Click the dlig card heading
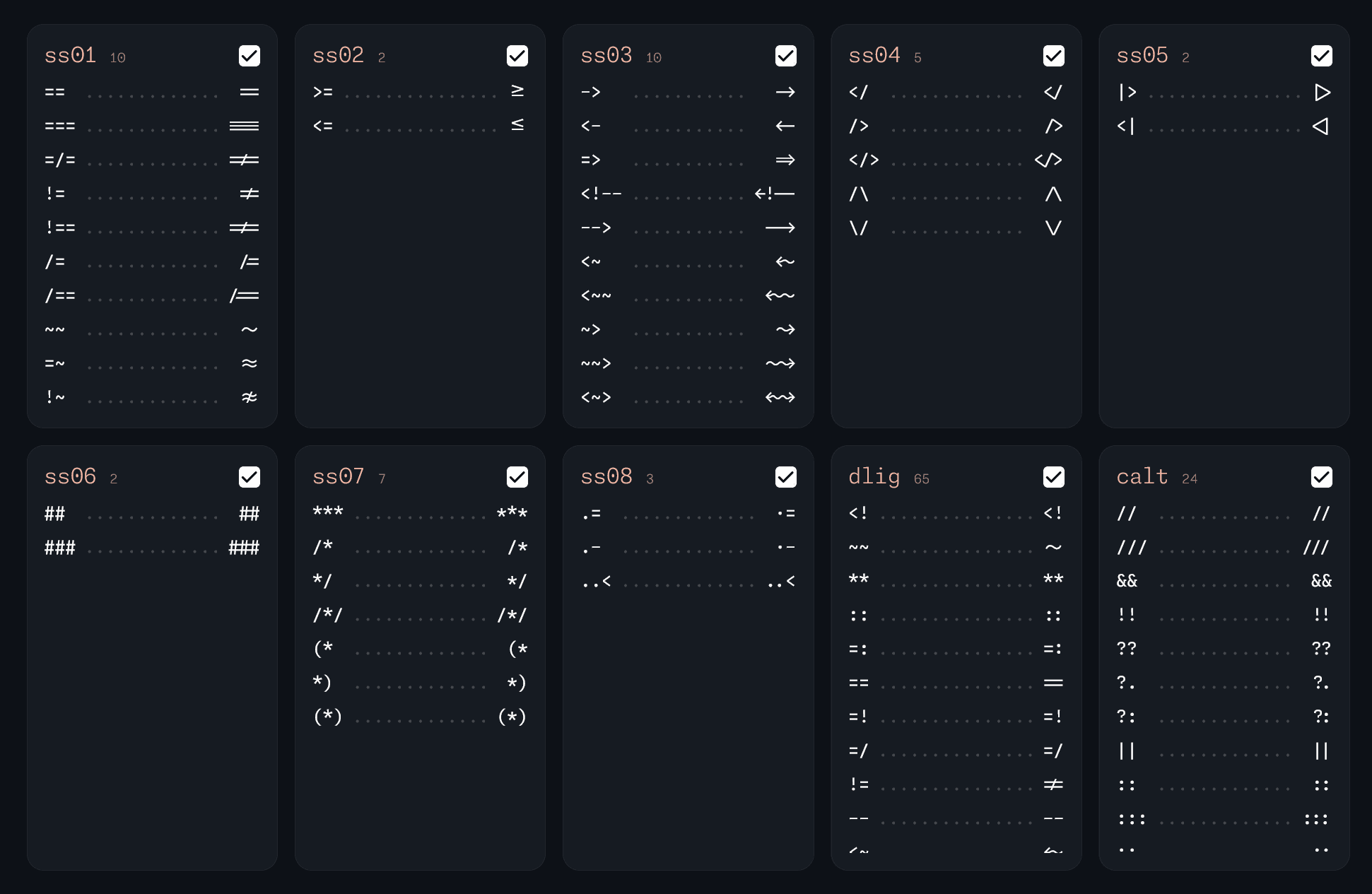 [x=874, y=477]
